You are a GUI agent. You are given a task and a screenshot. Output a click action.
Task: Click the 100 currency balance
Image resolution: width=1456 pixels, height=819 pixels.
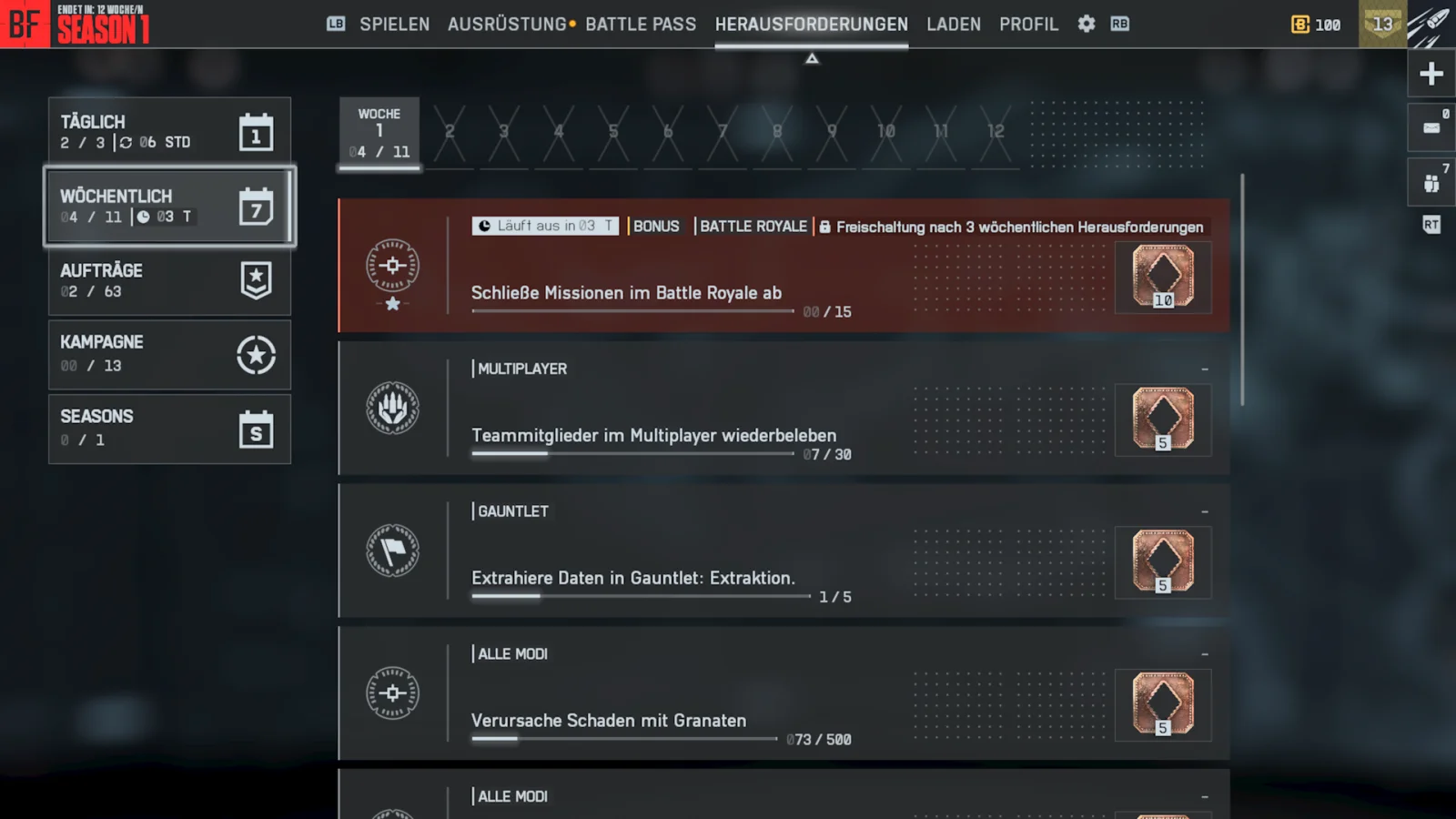[x=1328, y=25]
